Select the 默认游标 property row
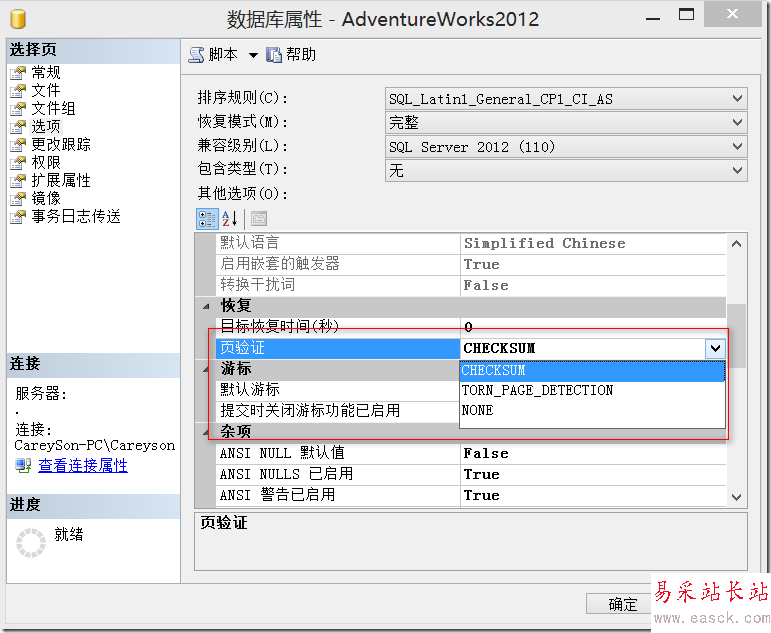Viewport: 771px width, 633px height. click(337, 390)
